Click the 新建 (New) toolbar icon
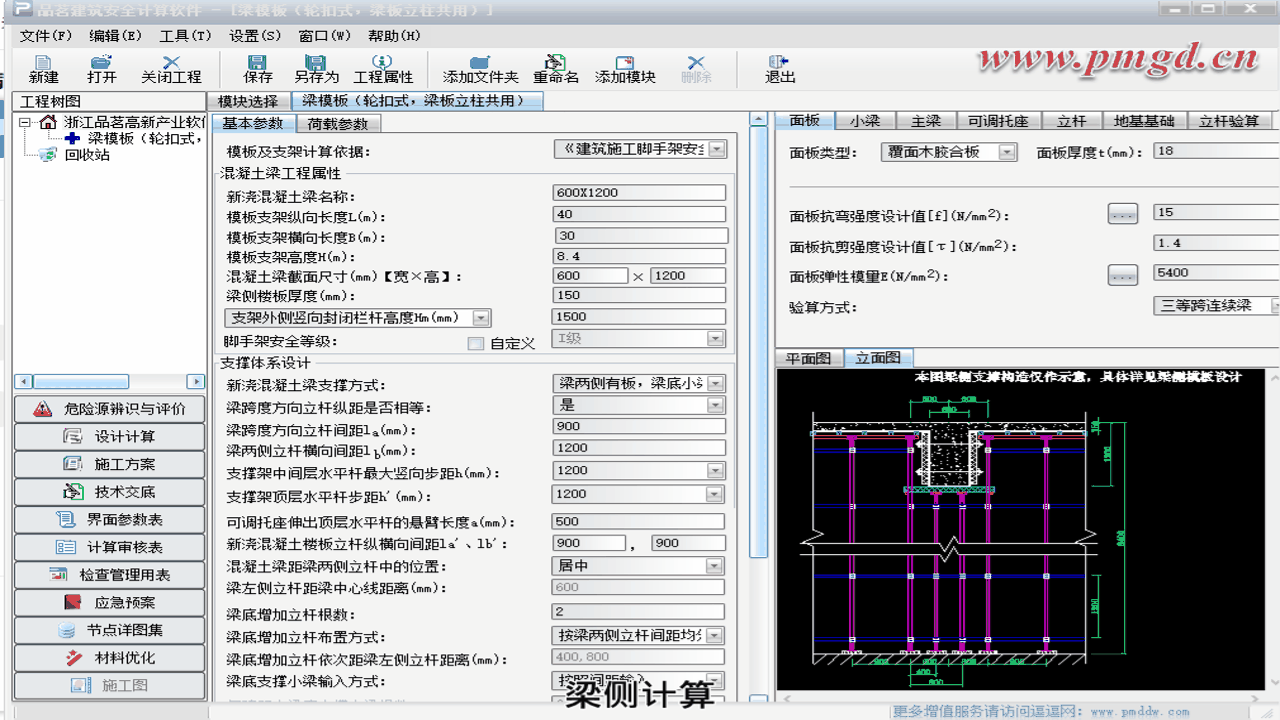Viewport: 1280px width, 720px height. pyautogui.click(x=43, y=69)
